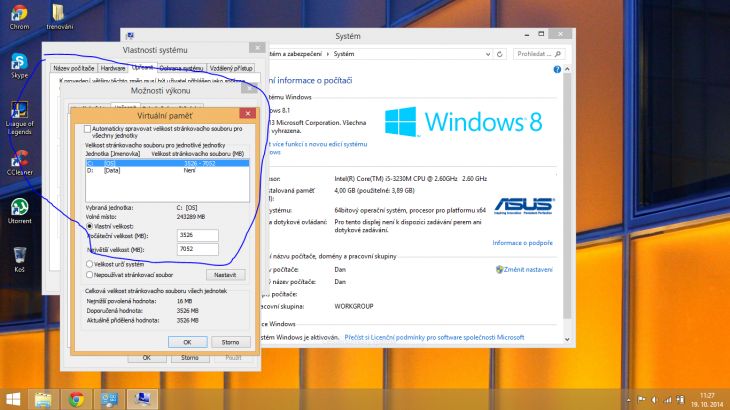Click the Control Panel taskbar icon

[109, 399]
